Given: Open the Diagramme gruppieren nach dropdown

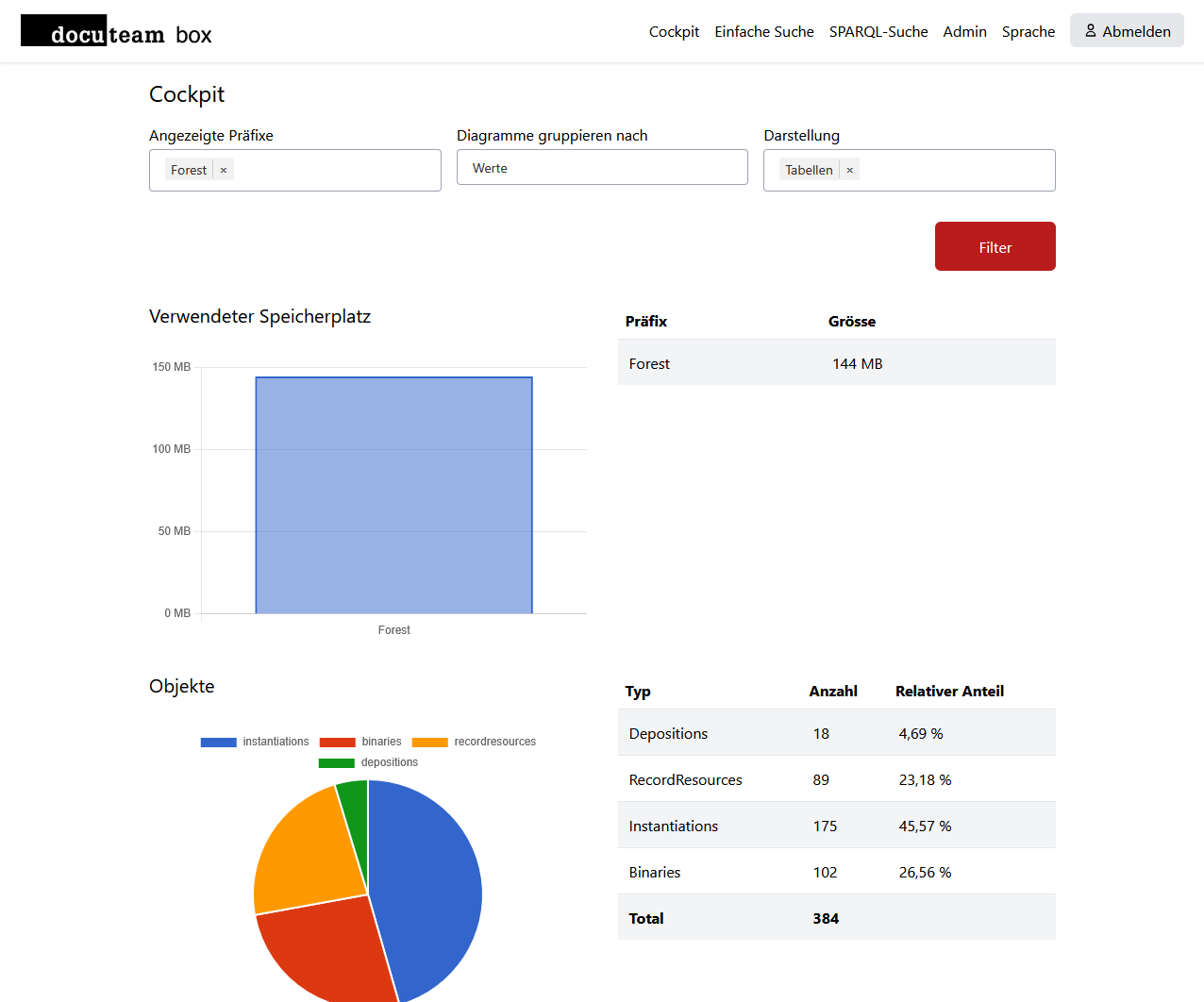Looking at the screenshot, I should click(602, 168).
